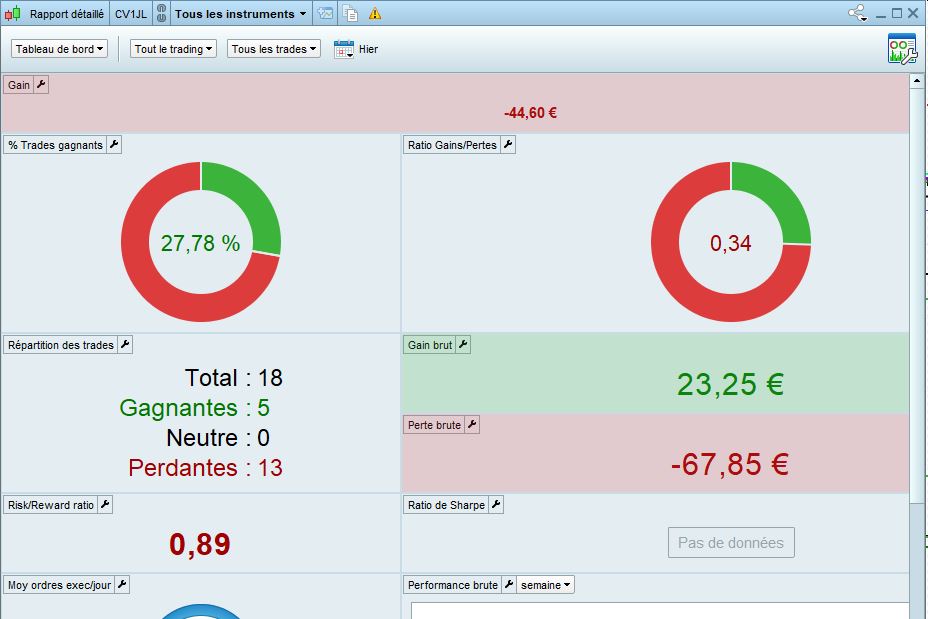Click the chart snapshot icon in title bar
The image size is (928, 619).
325,13
